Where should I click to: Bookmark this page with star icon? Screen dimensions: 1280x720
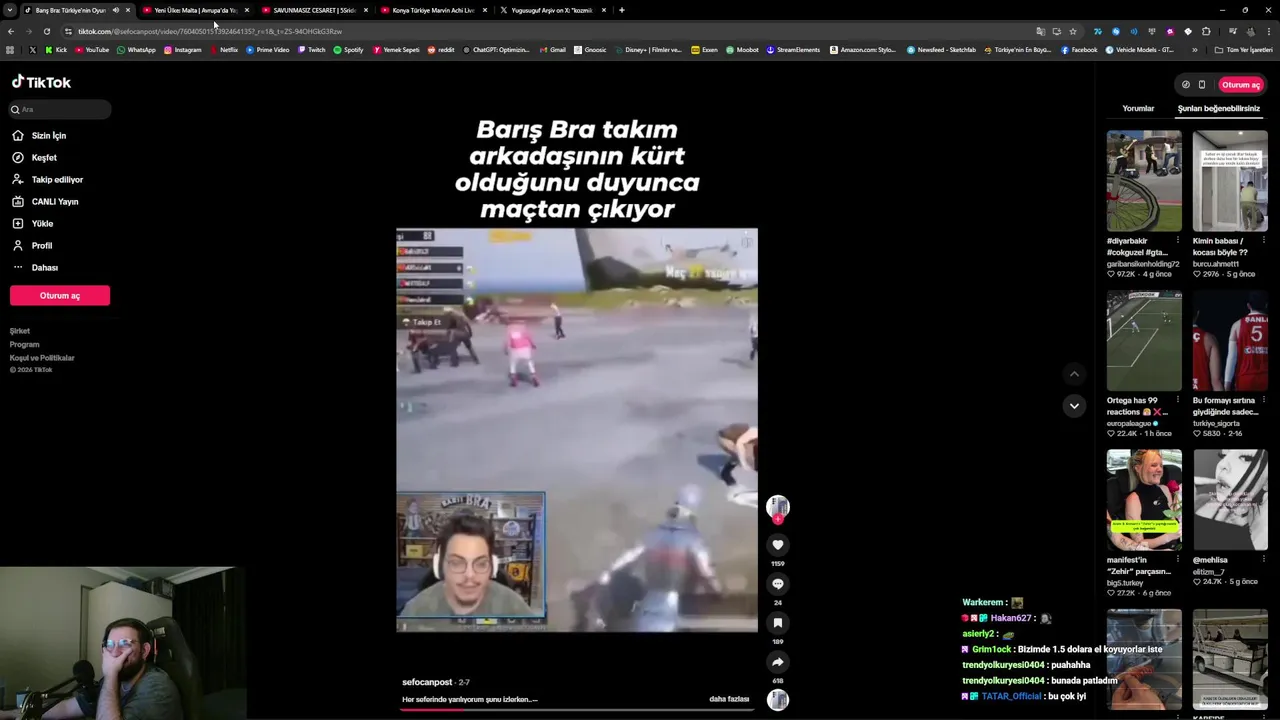click(x=1073, y=31)
